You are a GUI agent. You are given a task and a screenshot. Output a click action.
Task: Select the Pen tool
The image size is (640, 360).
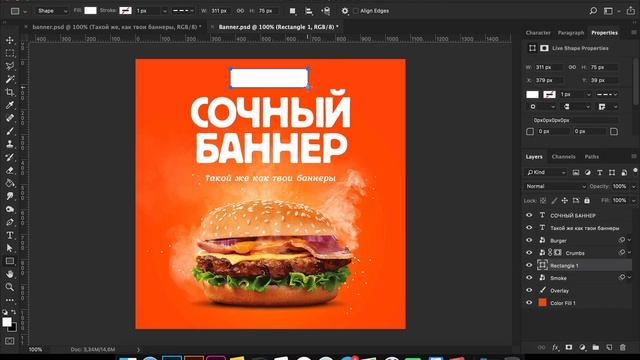(x=10, y=222)
